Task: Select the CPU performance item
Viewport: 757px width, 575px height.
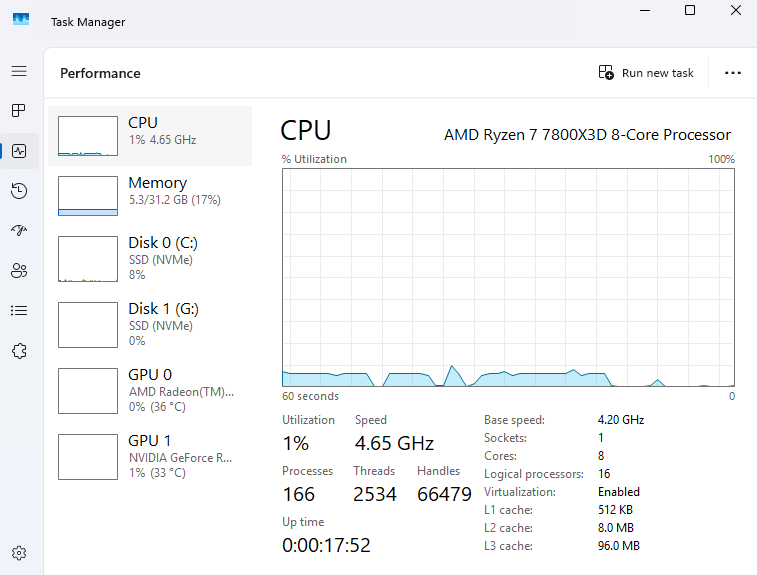Action: 150,136
